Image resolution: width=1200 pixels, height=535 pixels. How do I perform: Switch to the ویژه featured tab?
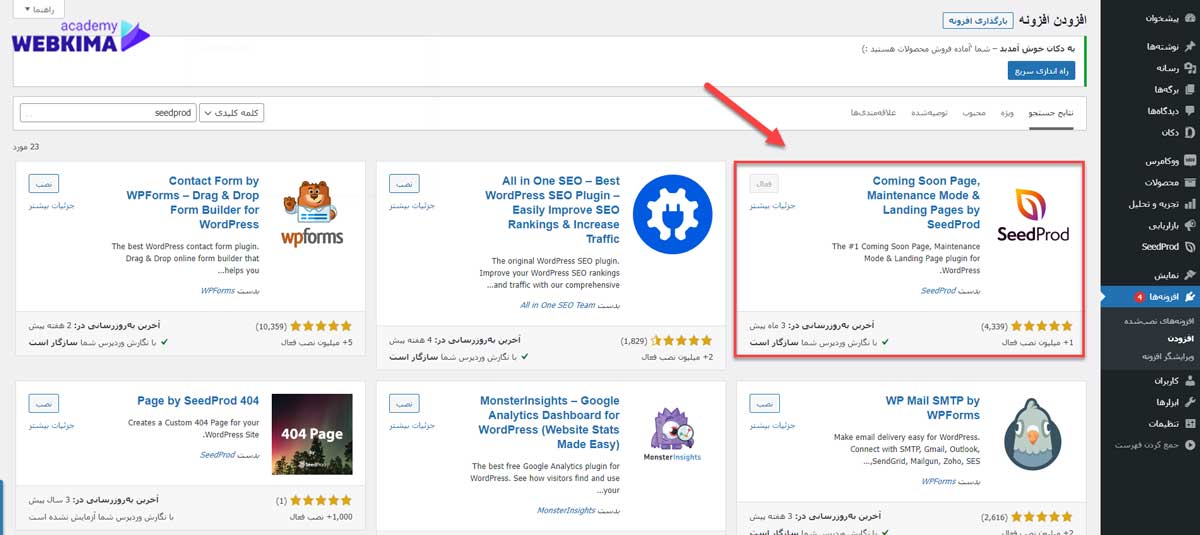(x=1007, y=113)
